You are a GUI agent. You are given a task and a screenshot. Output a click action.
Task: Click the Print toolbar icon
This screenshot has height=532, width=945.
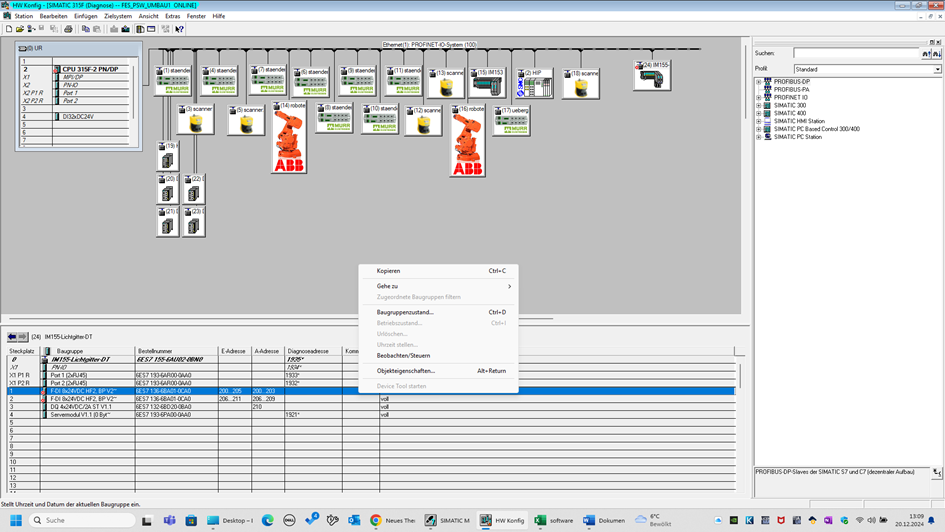tap(68, 29)
